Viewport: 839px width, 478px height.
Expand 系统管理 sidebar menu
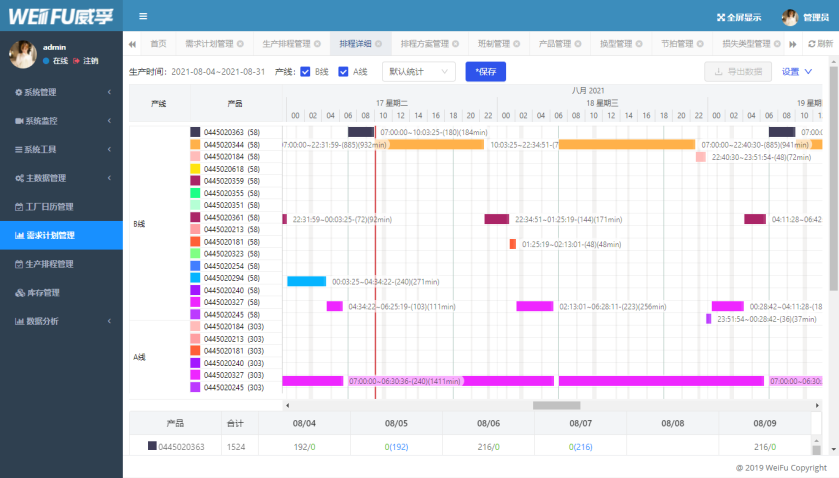pyautogui.click(x=61, y=93)
